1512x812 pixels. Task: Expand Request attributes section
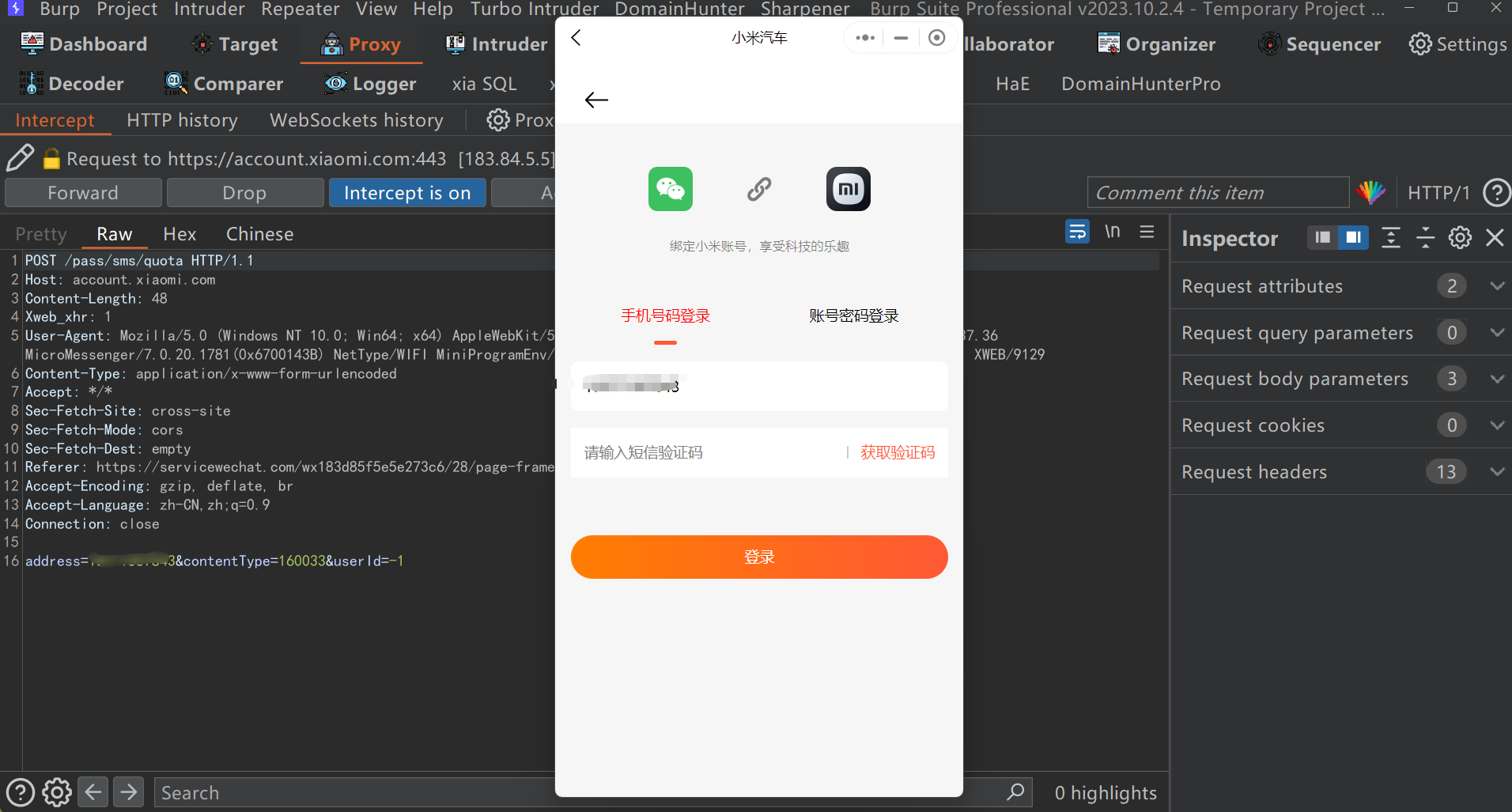point(1496,285)
